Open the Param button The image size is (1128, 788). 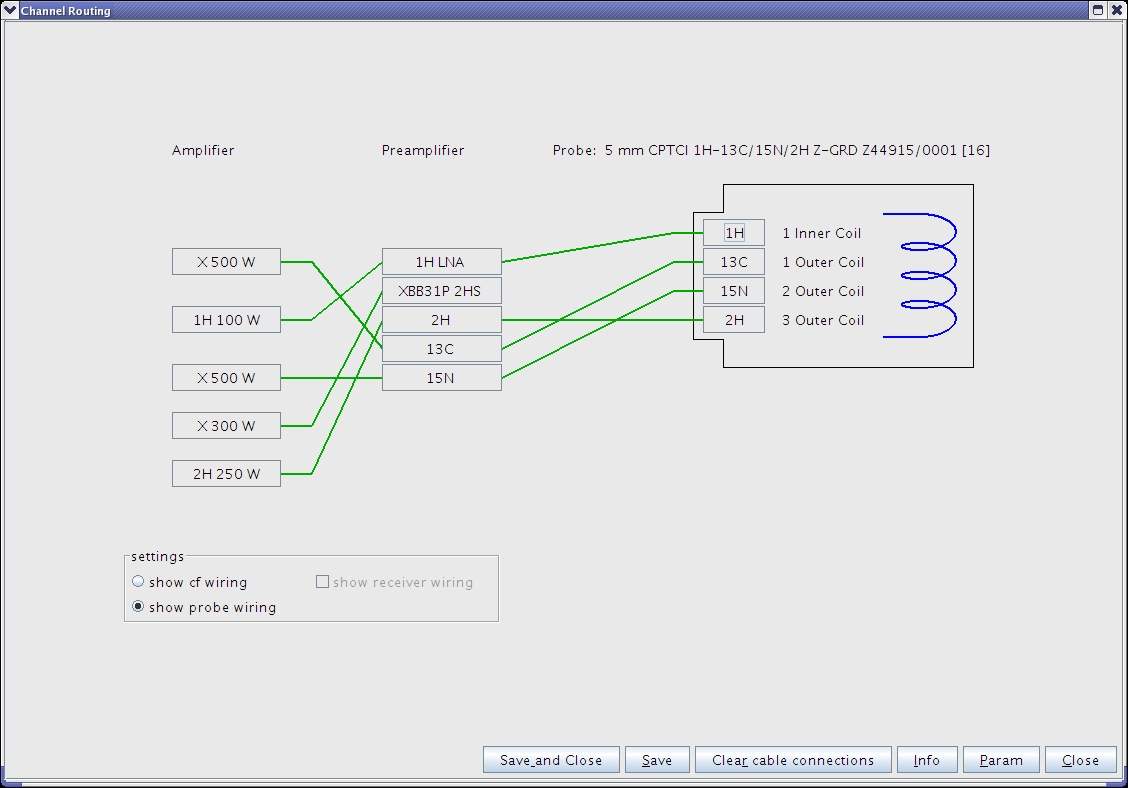click(1001, 760)
